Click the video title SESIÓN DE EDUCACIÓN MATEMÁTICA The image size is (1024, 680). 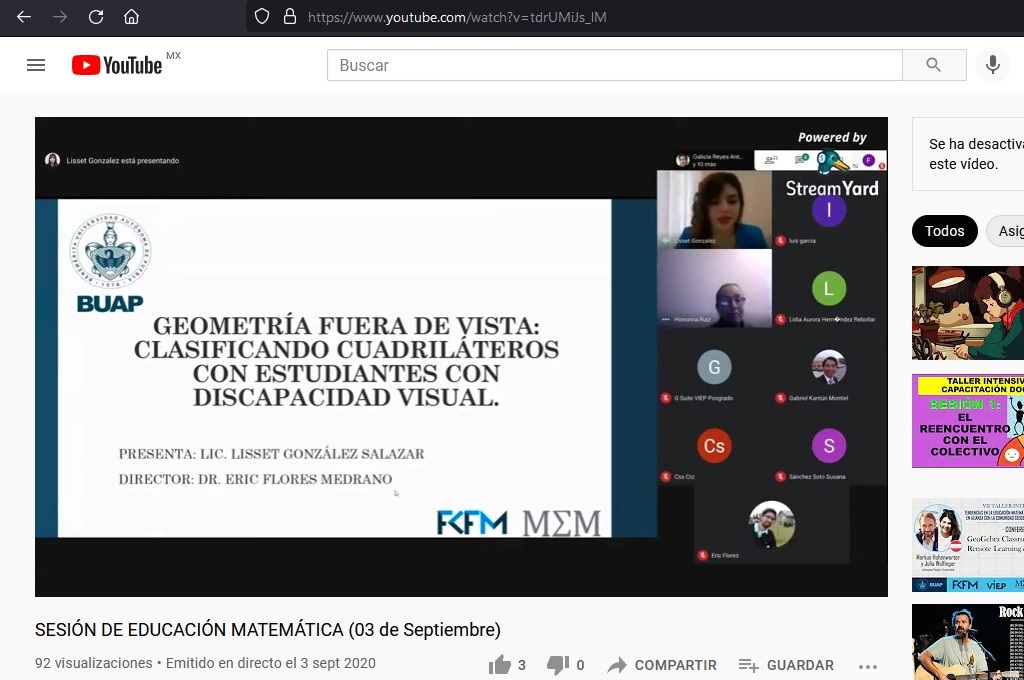click(x=268, y=630)
